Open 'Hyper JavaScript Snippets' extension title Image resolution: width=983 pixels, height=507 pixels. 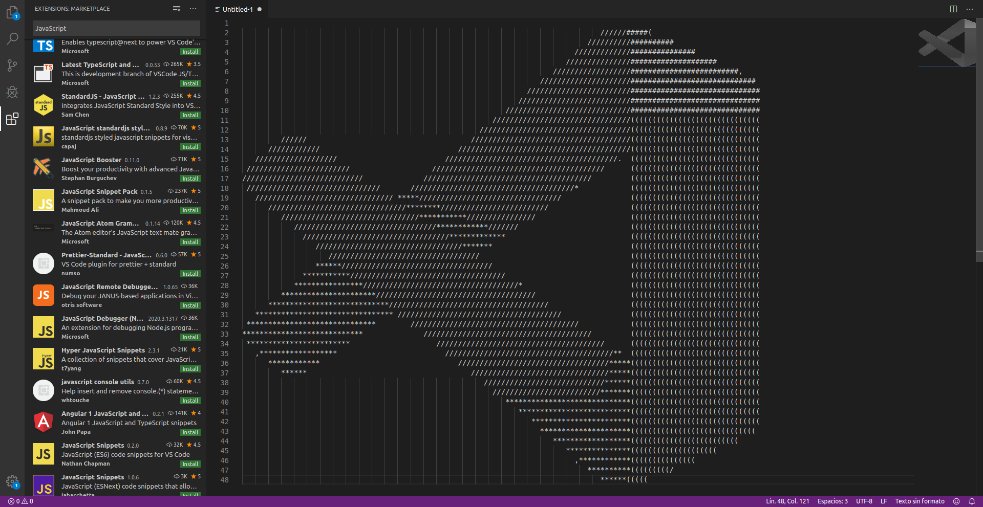coord(103,350)
